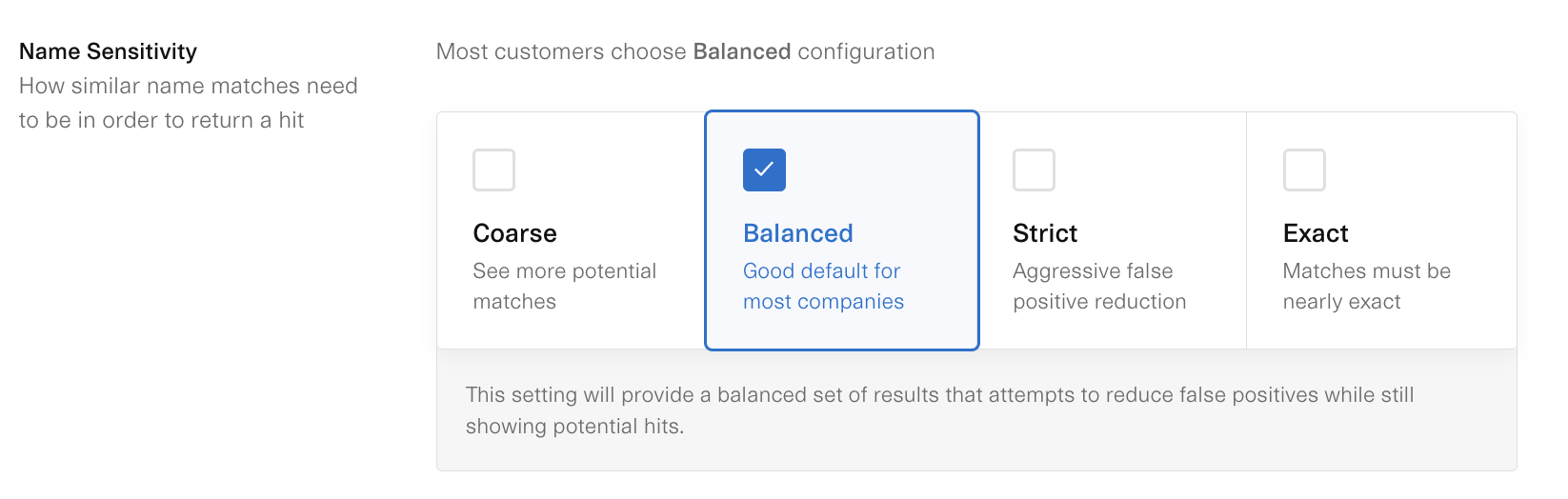The height and width of the screenshot is (499, 1568).
Task: Click 'Aggressive false positive reduction' description
Action: point(1099,286)
